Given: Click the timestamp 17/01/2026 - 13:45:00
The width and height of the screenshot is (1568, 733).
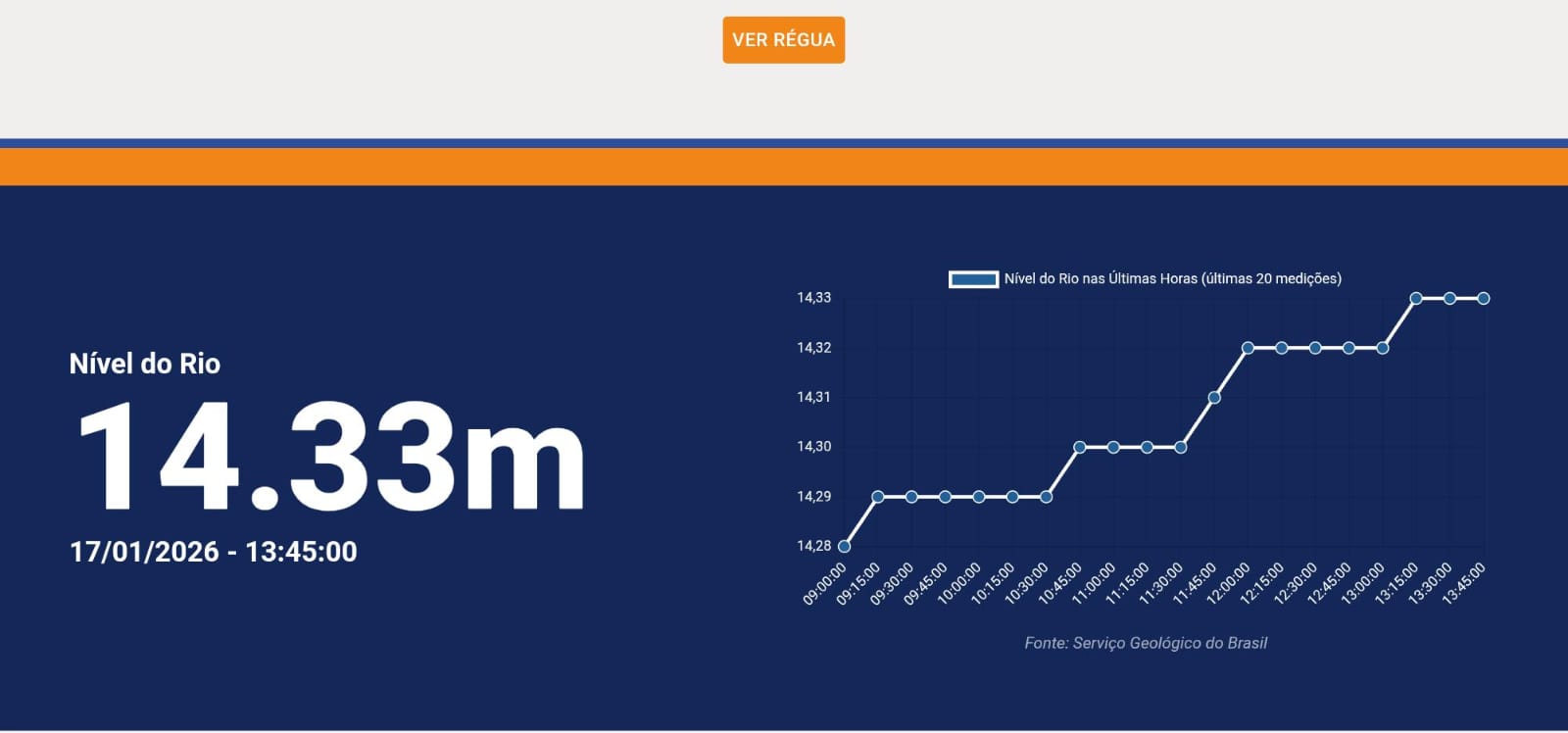Looking at the screenshot, I should (214, 552).
